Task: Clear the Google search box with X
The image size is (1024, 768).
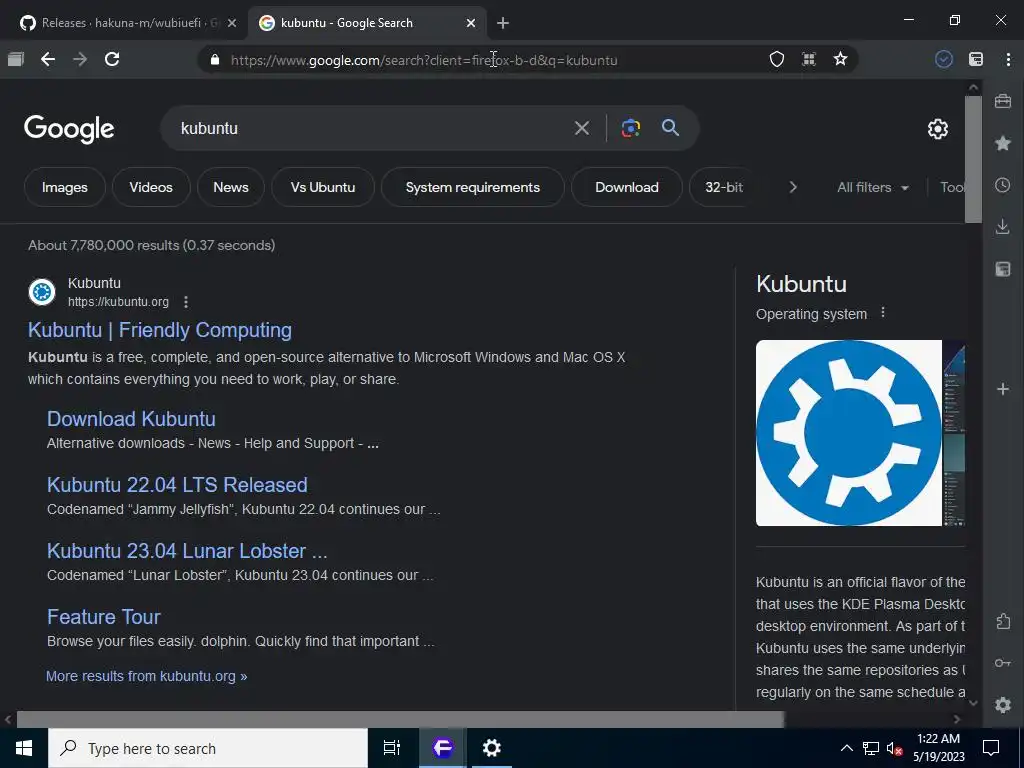Action: [x=582, y=128]
